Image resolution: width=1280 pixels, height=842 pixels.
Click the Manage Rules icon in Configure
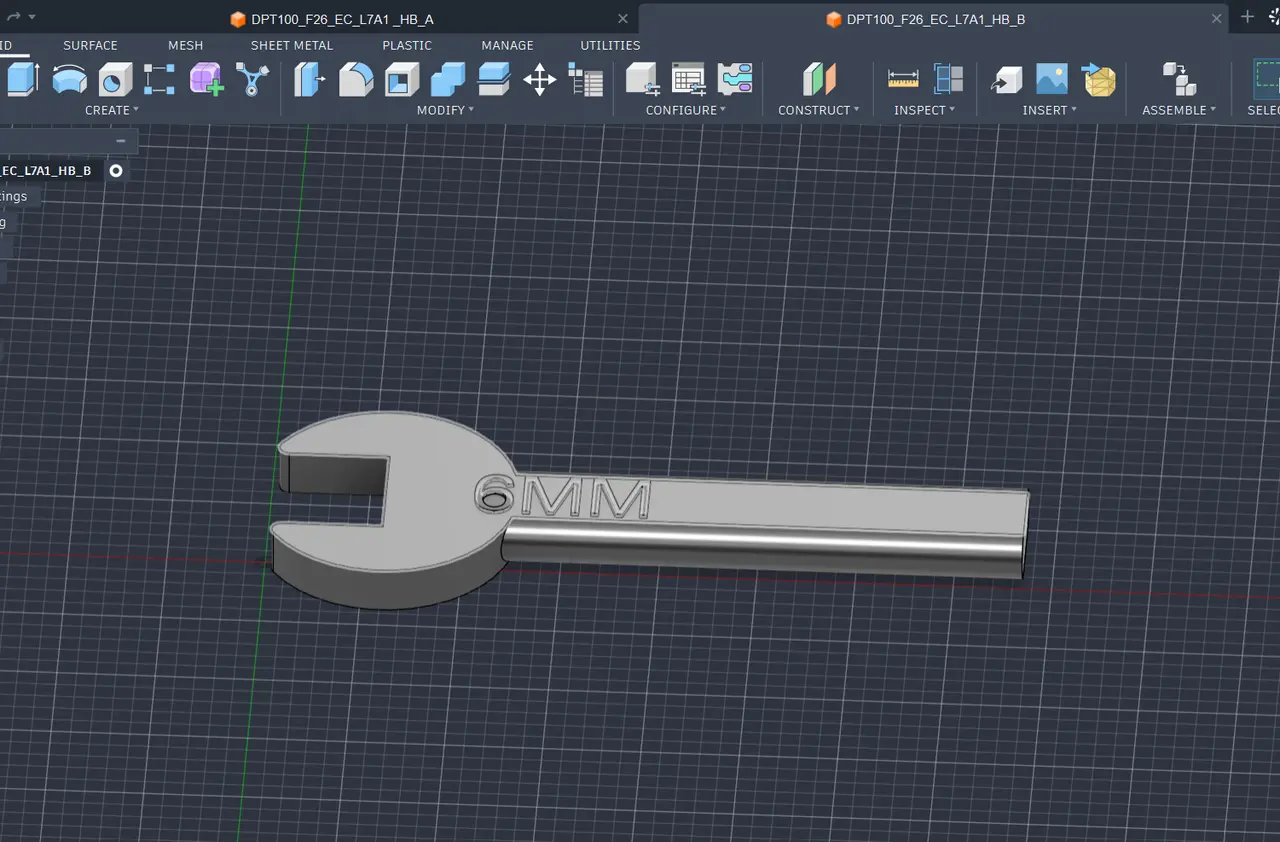coord(735,79)
